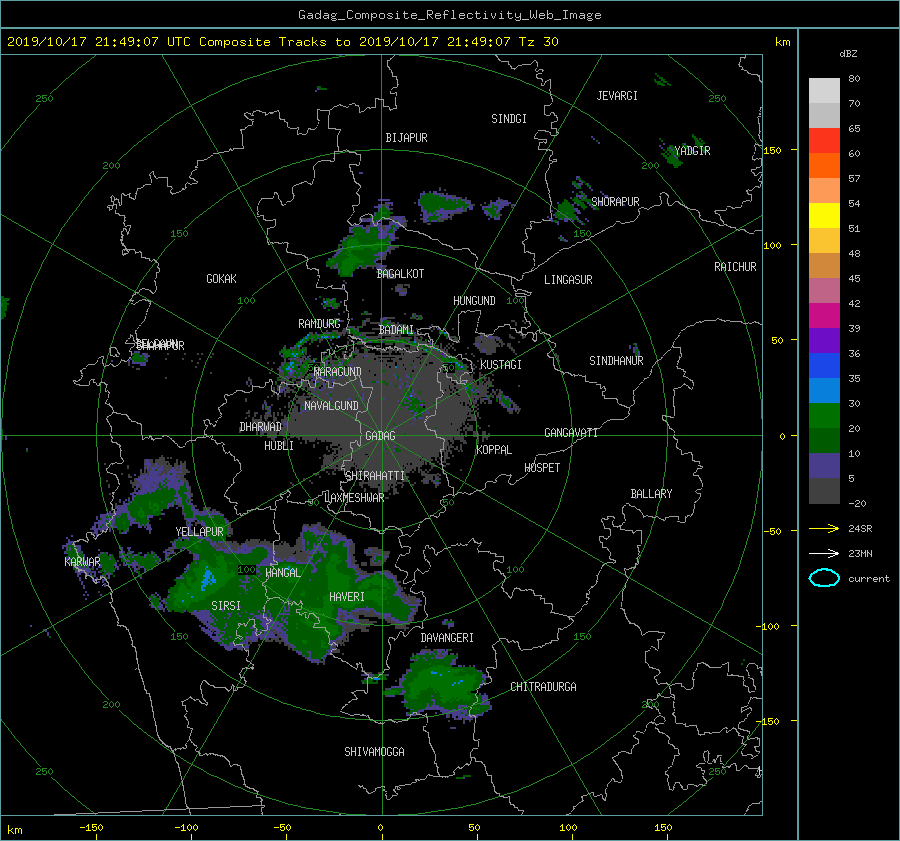Click the blue storm core near SIRSI
900x841 pixels.
(208, 578)
